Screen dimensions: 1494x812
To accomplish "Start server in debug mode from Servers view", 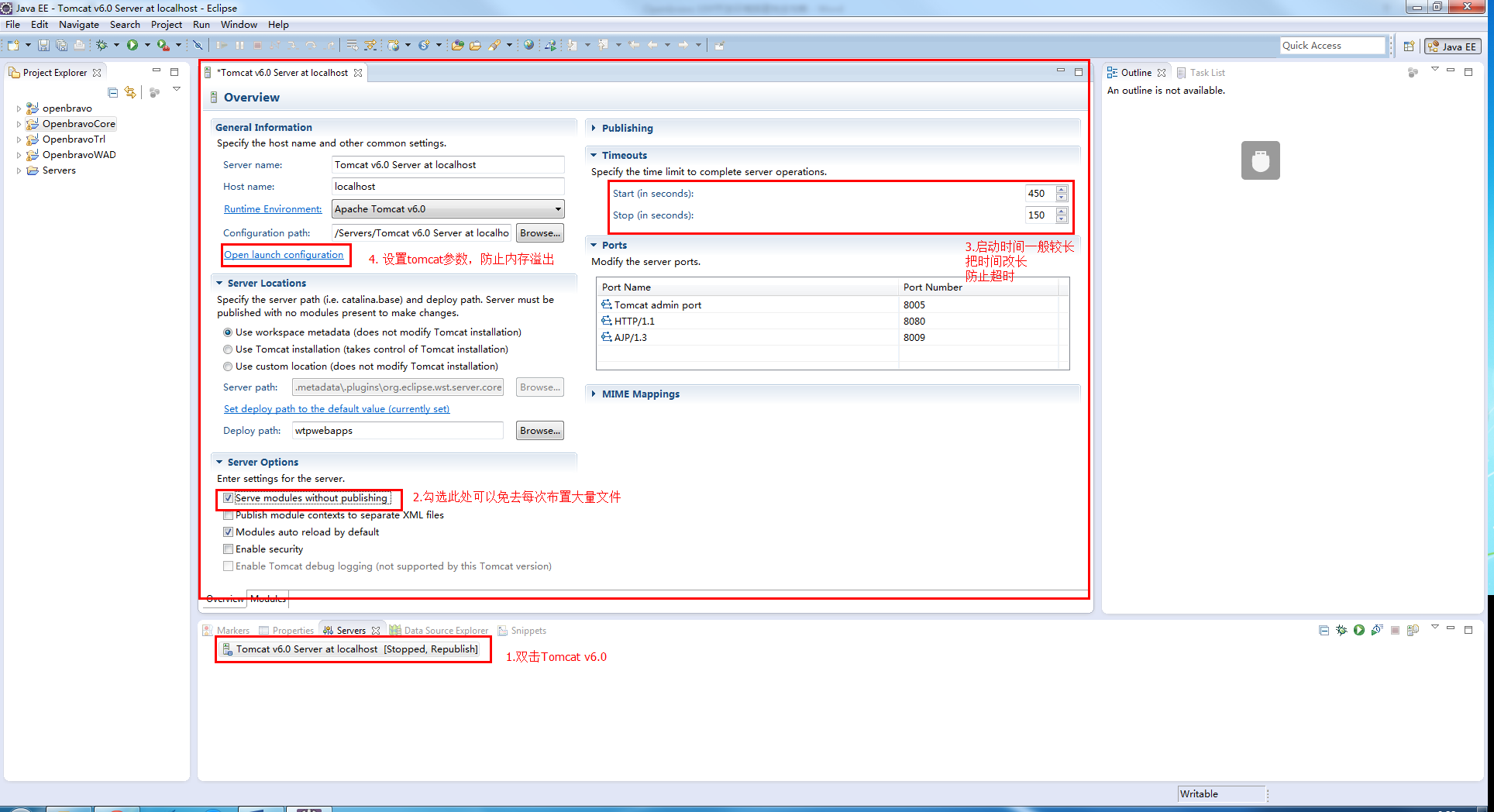I will click(x=1341, y=630).
